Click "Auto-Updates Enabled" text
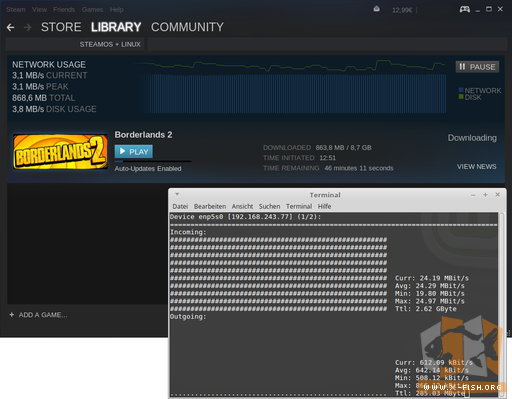 [148, 169]
